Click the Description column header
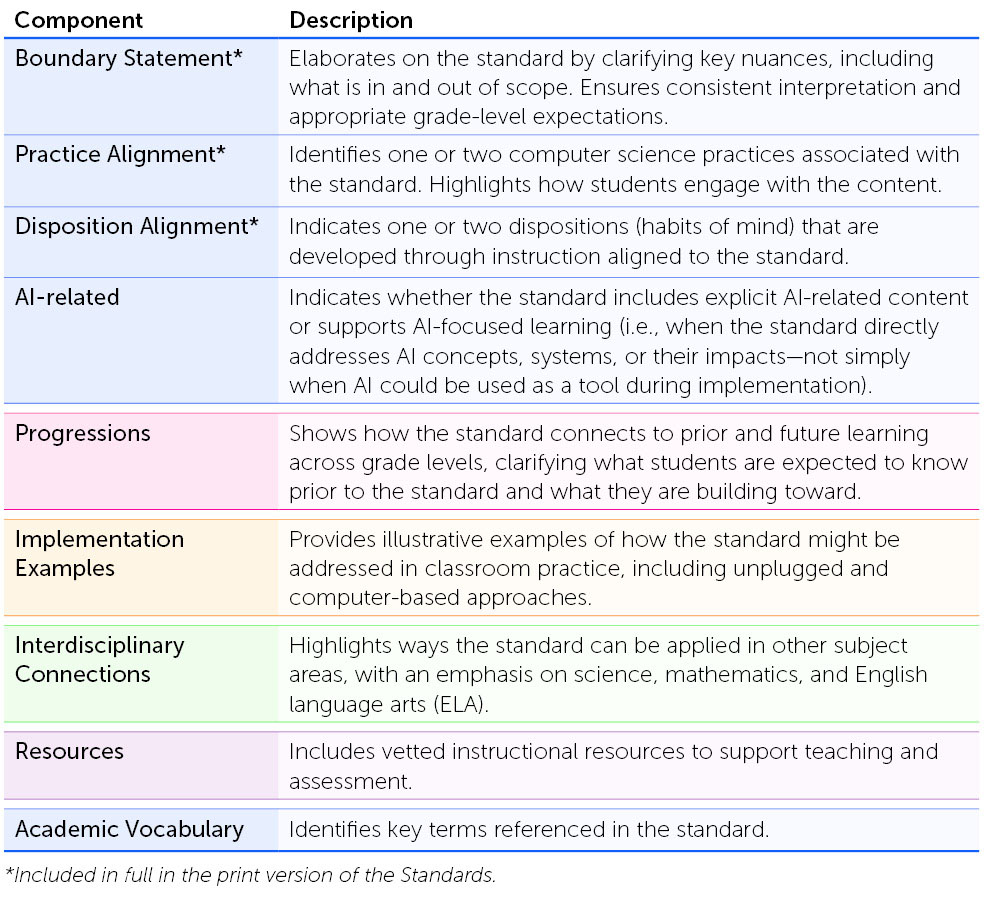The image size is (985, 898). point(351,20)
